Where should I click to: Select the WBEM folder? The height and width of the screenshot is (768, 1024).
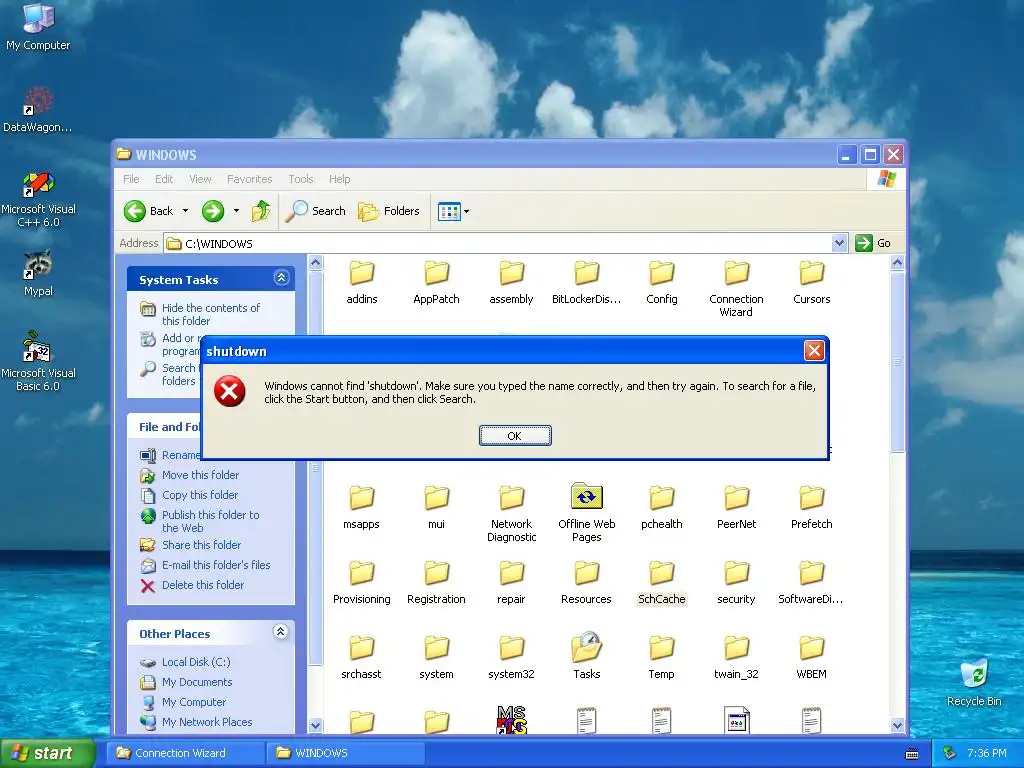(812, 658)
